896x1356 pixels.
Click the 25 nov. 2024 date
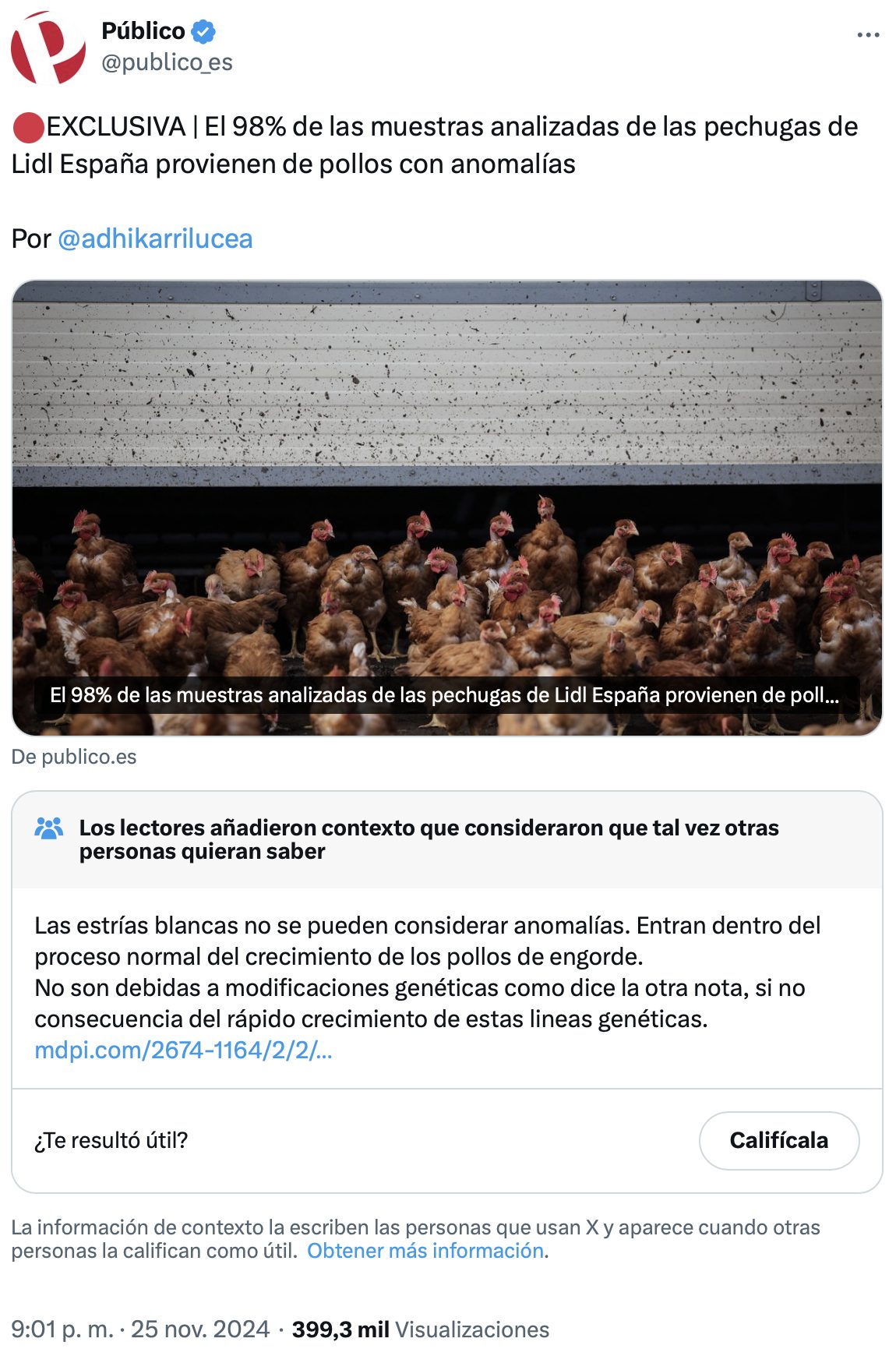point(200,1329)
